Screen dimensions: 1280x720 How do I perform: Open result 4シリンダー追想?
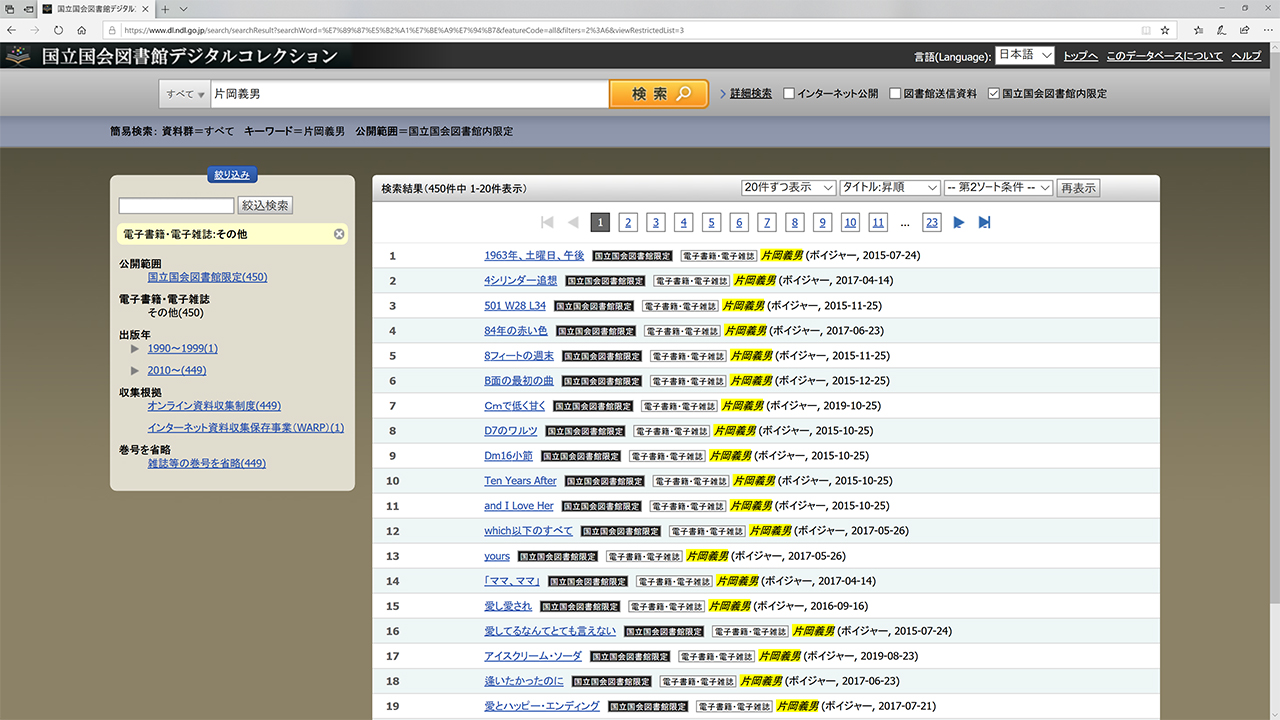[521, 281]
